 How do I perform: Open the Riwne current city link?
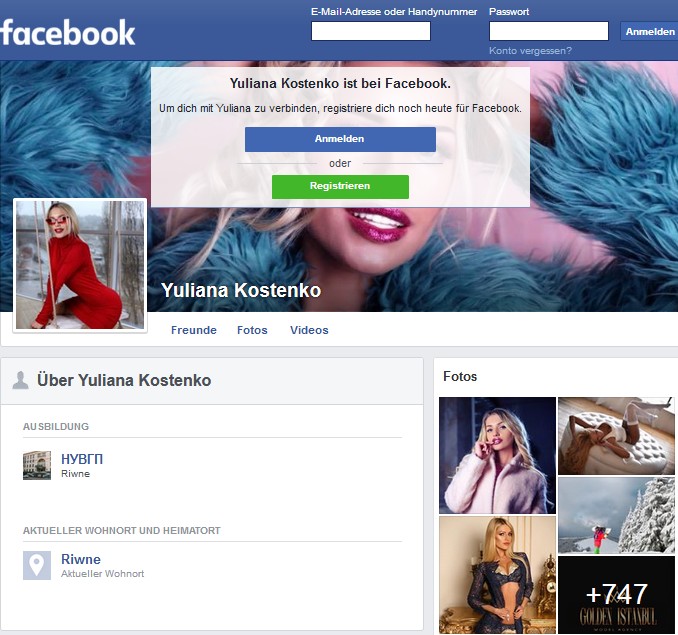pos(81,559)
